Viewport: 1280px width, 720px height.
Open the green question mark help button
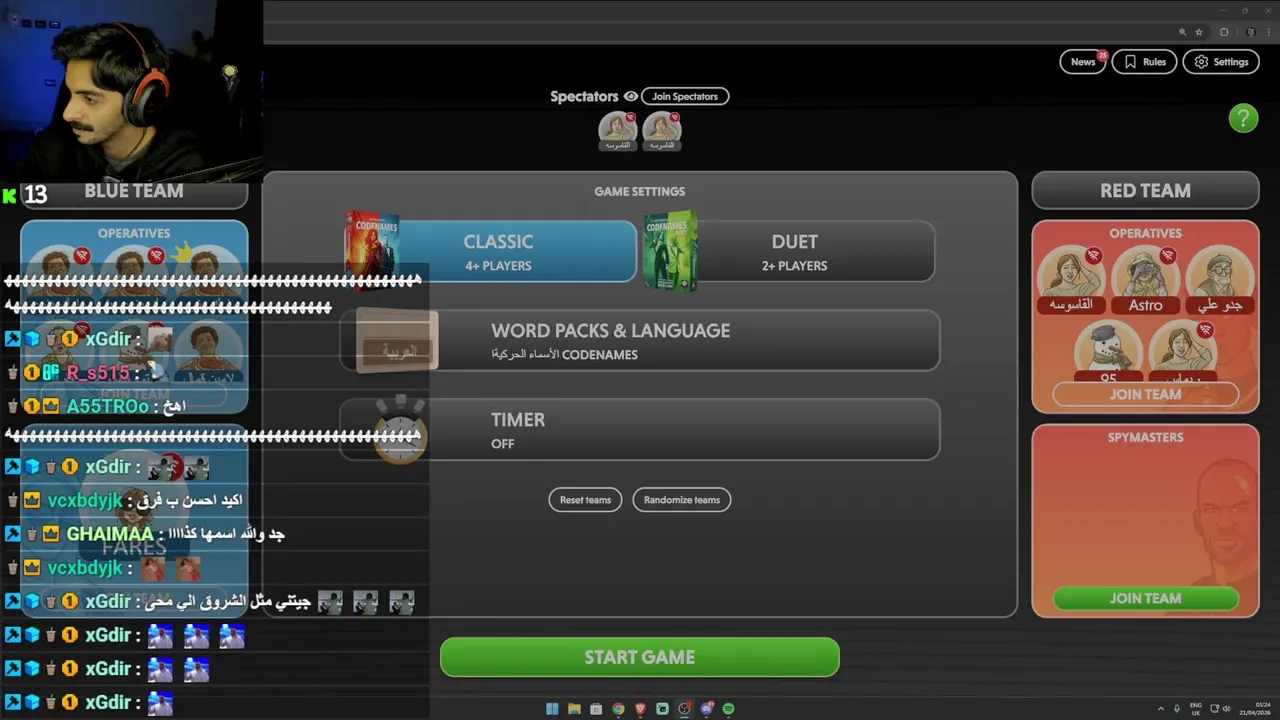click(1243, 118)
